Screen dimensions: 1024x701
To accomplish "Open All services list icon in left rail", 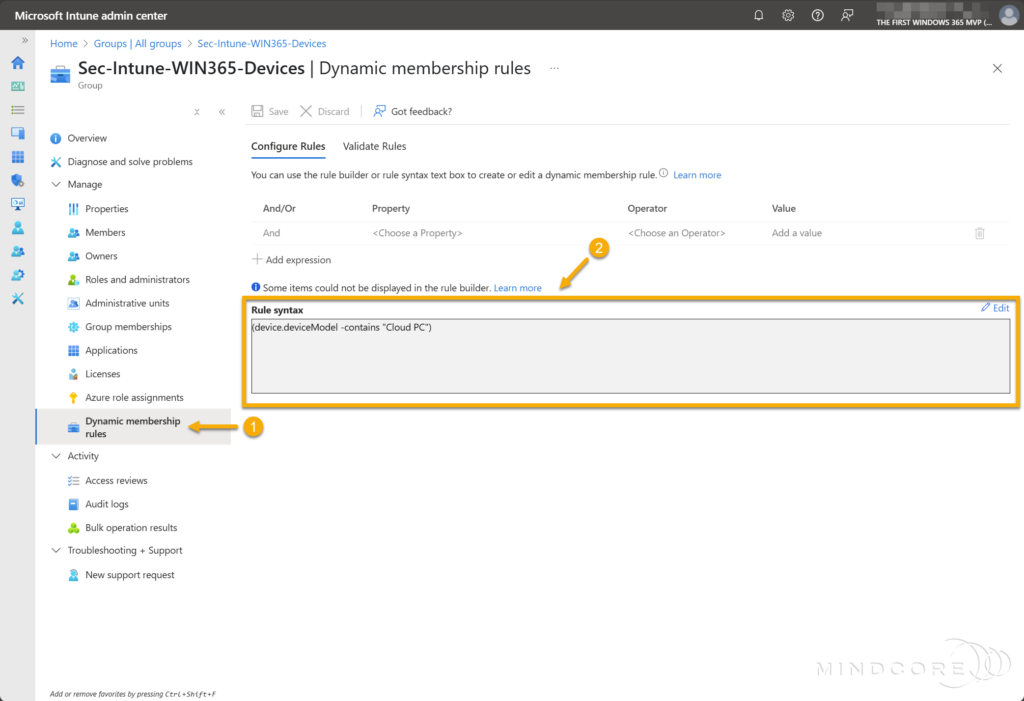I will coord(18,110).
